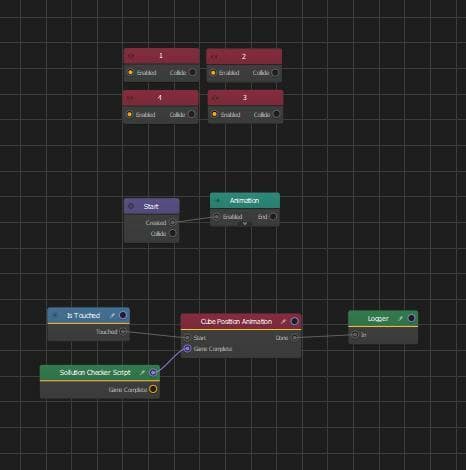Viewport: 466px width, 470px height.
Task: Click pencil icon on Solution Checker Script node
Action: [142, 372]
